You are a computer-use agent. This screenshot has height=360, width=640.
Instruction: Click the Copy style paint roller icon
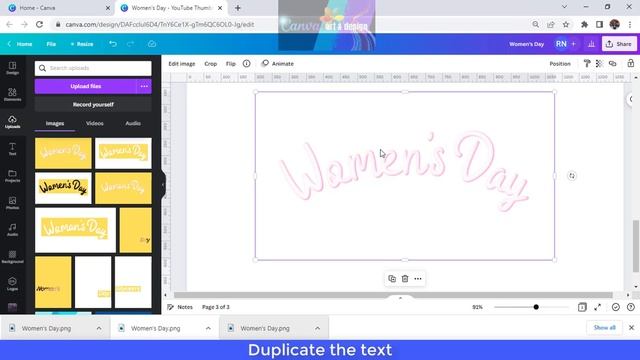point(587,63)
